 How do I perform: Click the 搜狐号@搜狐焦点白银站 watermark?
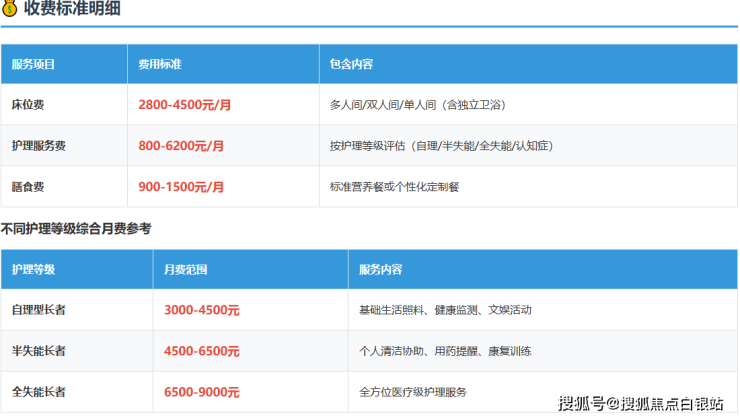640,404
